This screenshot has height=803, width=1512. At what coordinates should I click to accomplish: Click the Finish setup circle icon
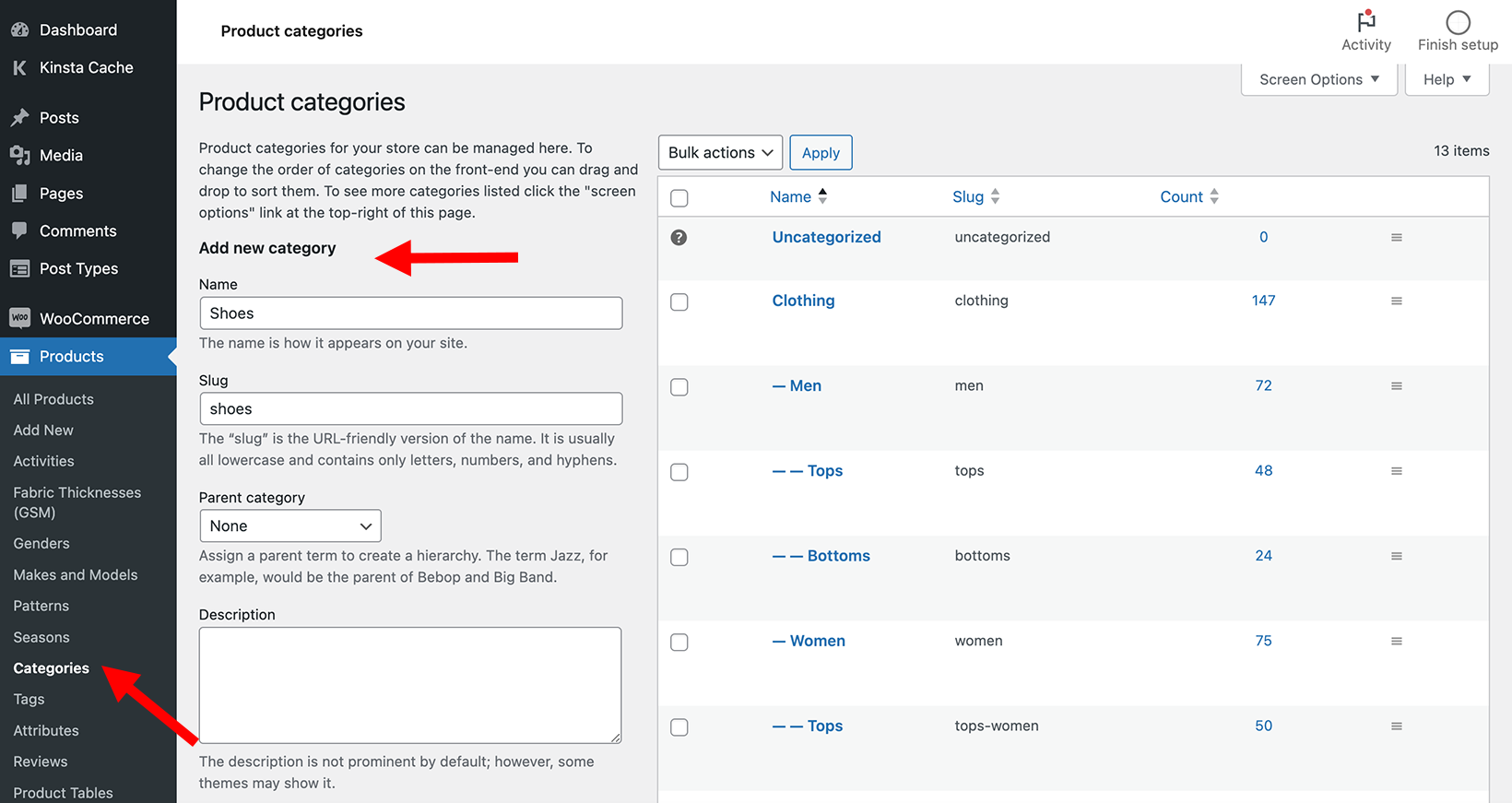pyautogui.click(x=1458, y=22)
